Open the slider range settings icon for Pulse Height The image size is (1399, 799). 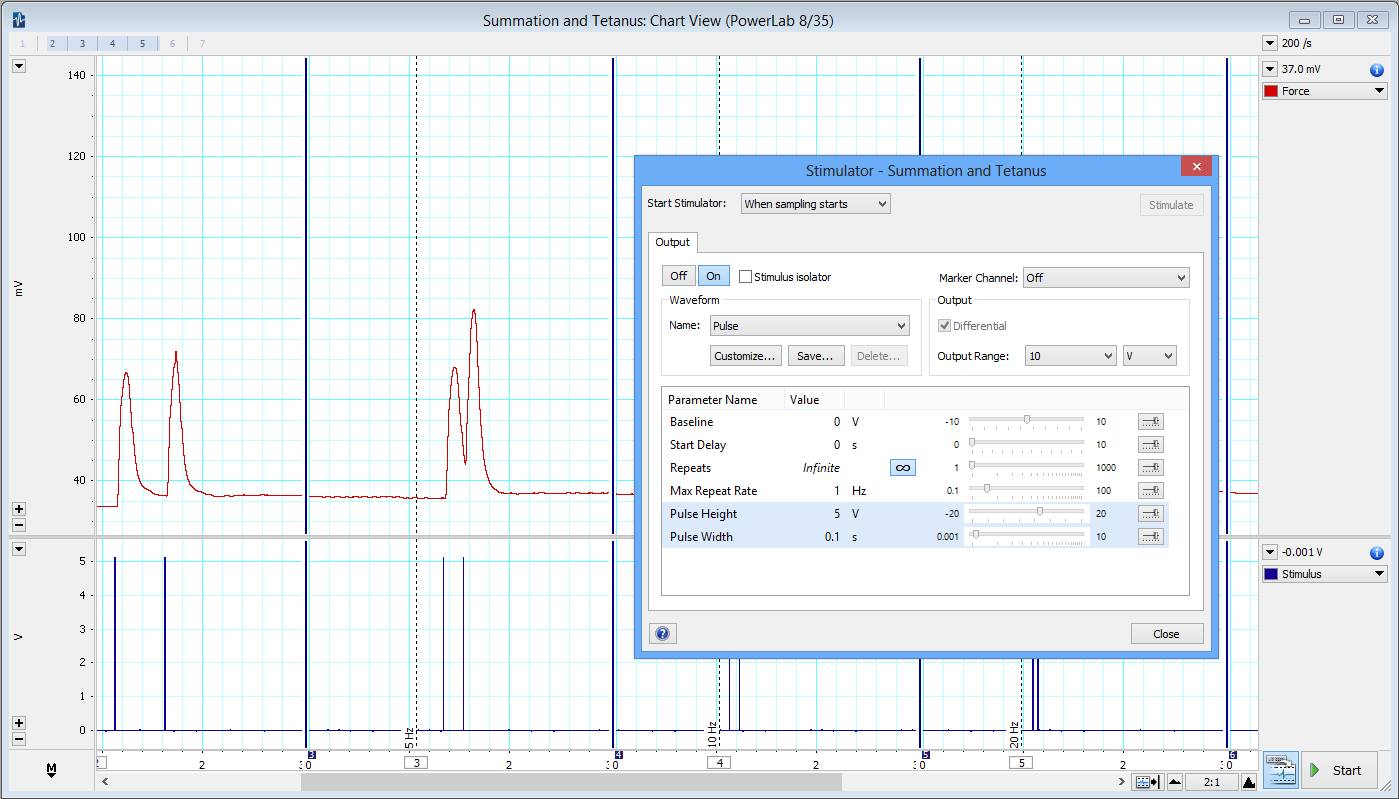[x=1150, y=513]
